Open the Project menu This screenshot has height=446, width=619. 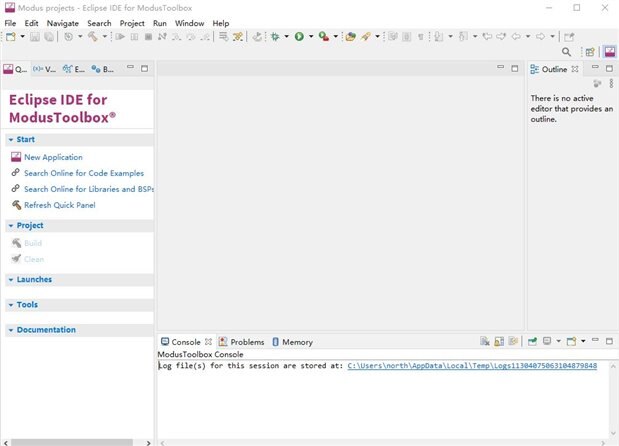132,23
